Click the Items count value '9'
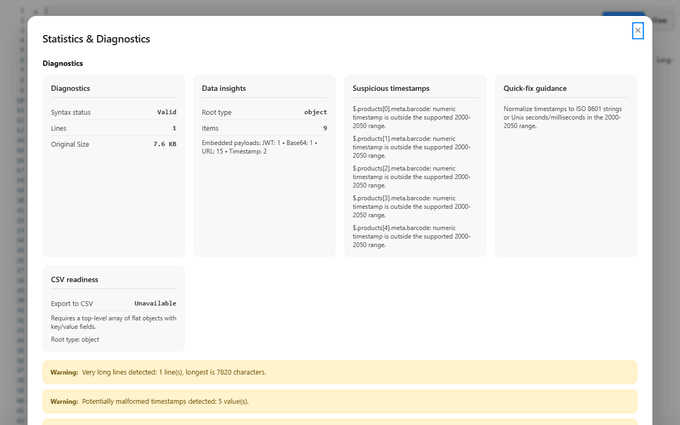This screenshot has width=680, height=425. point(325,128)
